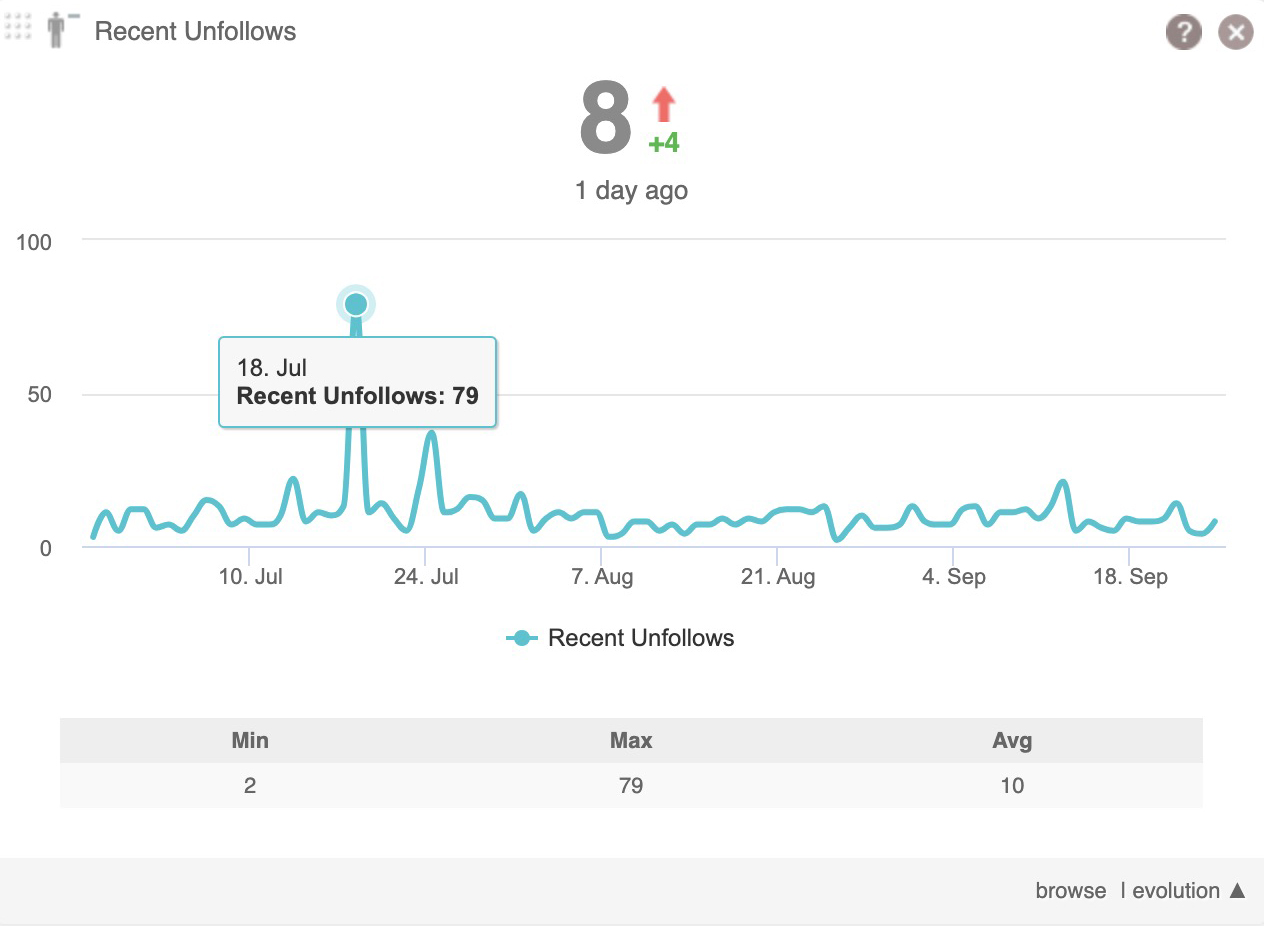Image resolution: width=1264 pixels, height=926 pixels.
Task: Click the browse link
Action: pos(1070,891)
